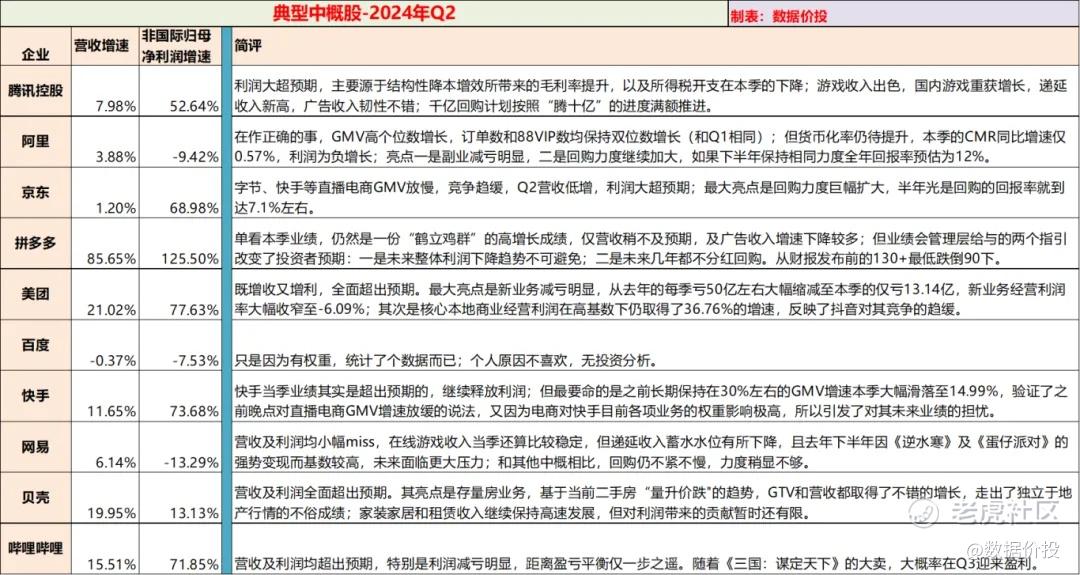Select the 哔哩哔哩 company cell
The image size is (1080, 575).
click(x=35, y=549)
